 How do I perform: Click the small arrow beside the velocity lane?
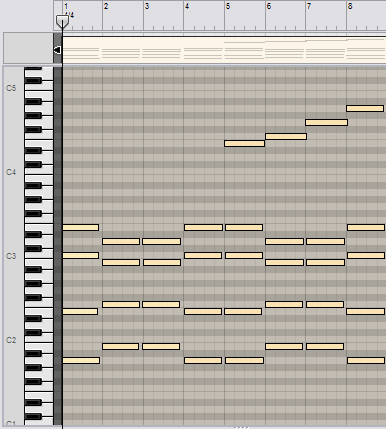(58, 50)
